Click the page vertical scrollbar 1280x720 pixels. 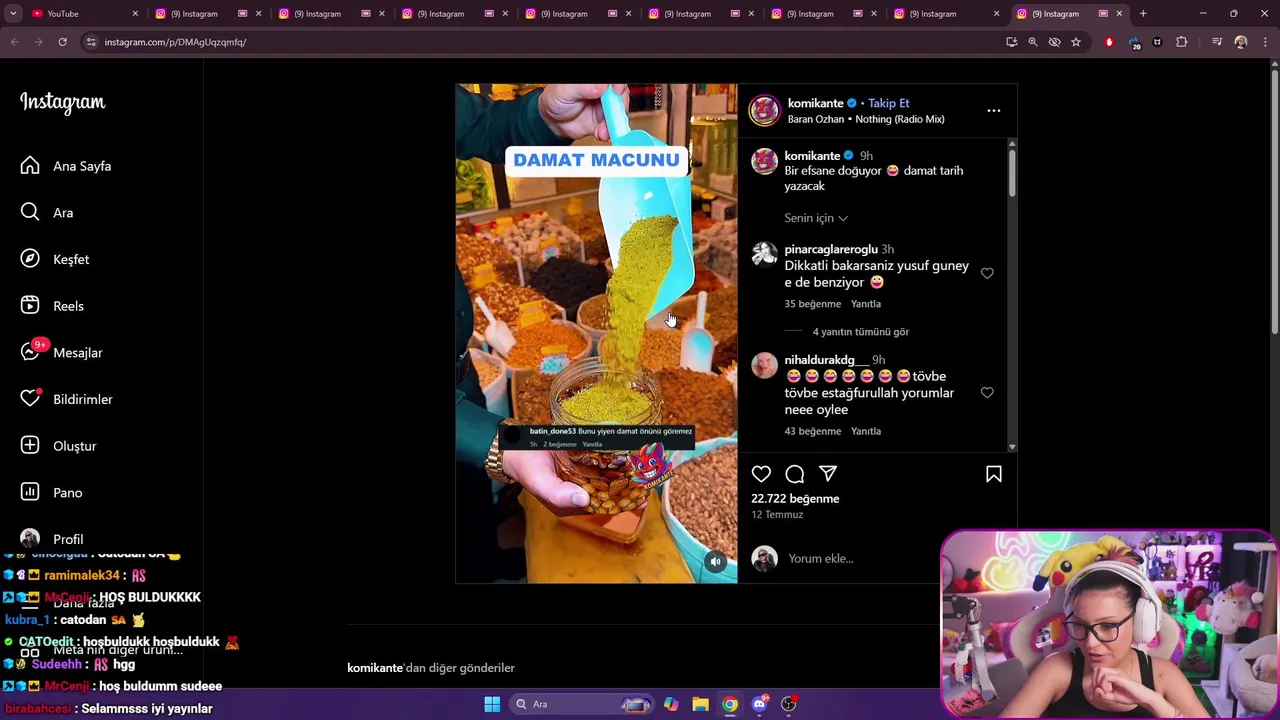click(x=1273, y=200)
